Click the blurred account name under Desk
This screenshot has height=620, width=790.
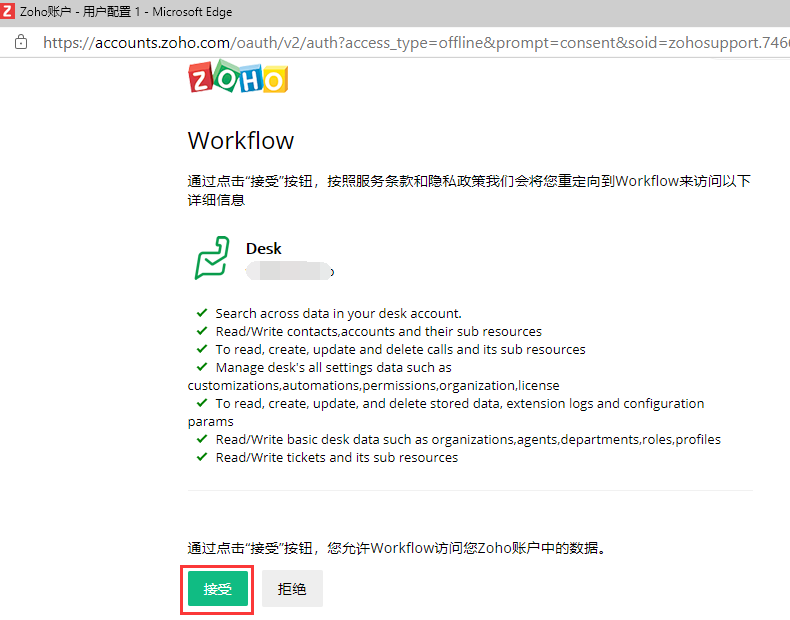tap(290, 271)
